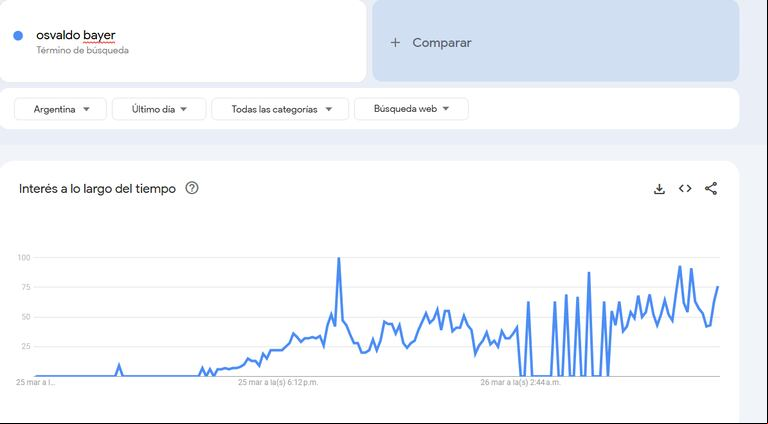Open the Argentina region dropdown
The image size is (768, 424).
click(60, 109)
